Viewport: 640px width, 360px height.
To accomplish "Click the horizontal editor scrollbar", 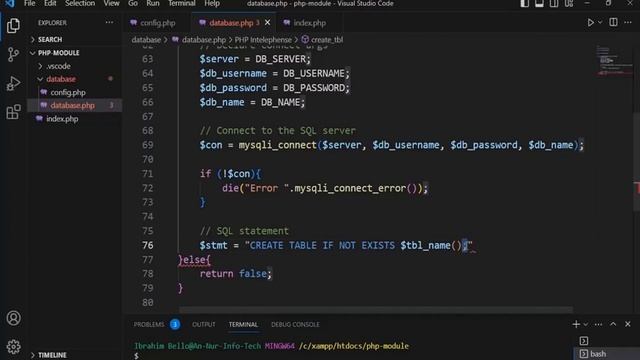I will click(376, 310).
